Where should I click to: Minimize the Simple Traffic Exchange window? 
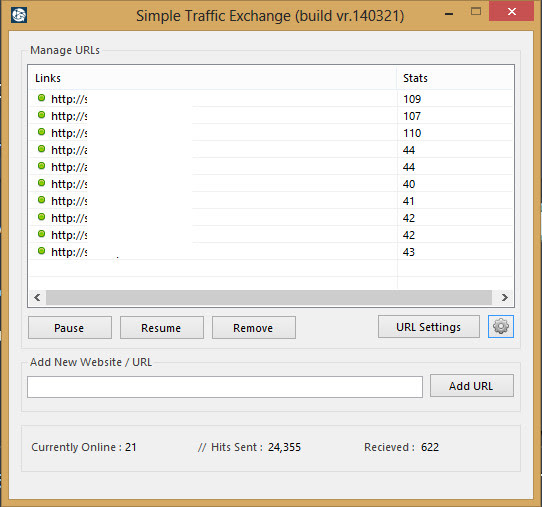(x=449, y=14)
